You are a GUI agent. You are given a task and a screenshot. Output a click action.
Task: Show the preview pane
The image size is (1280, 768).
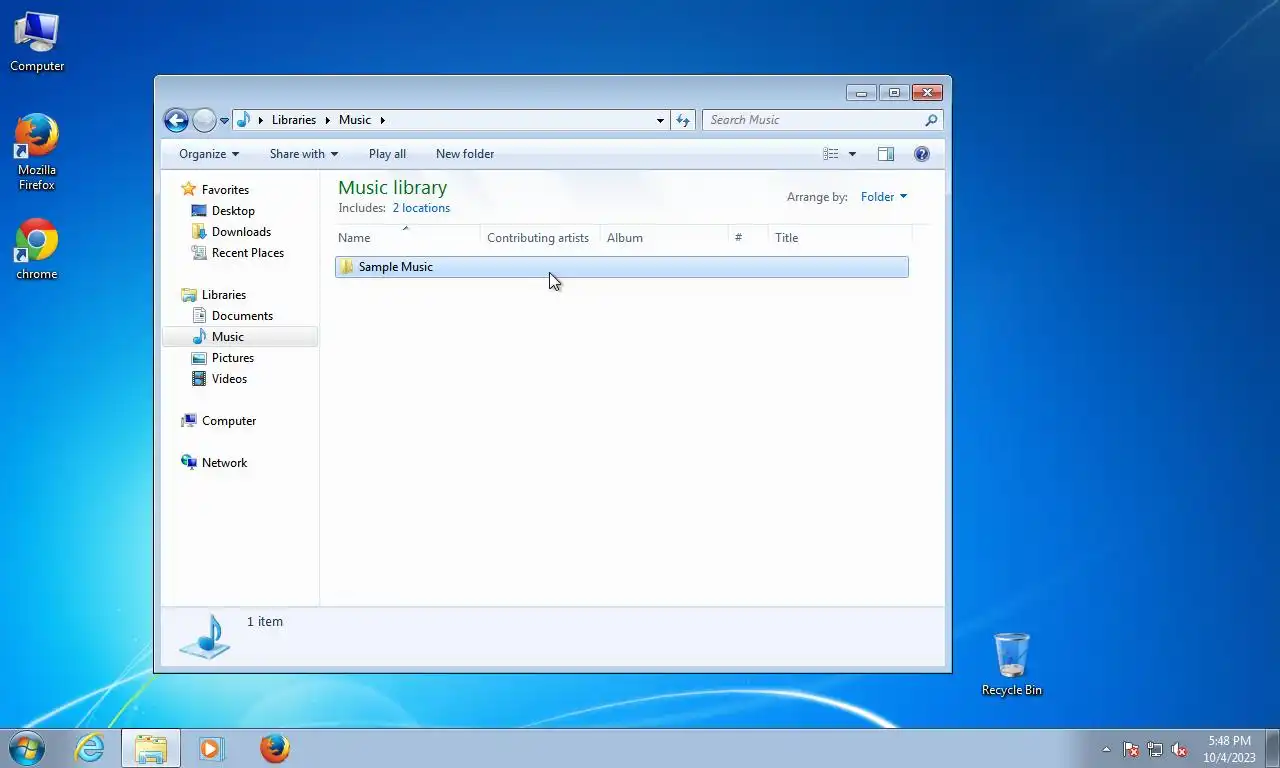click(x=886, y=154)
